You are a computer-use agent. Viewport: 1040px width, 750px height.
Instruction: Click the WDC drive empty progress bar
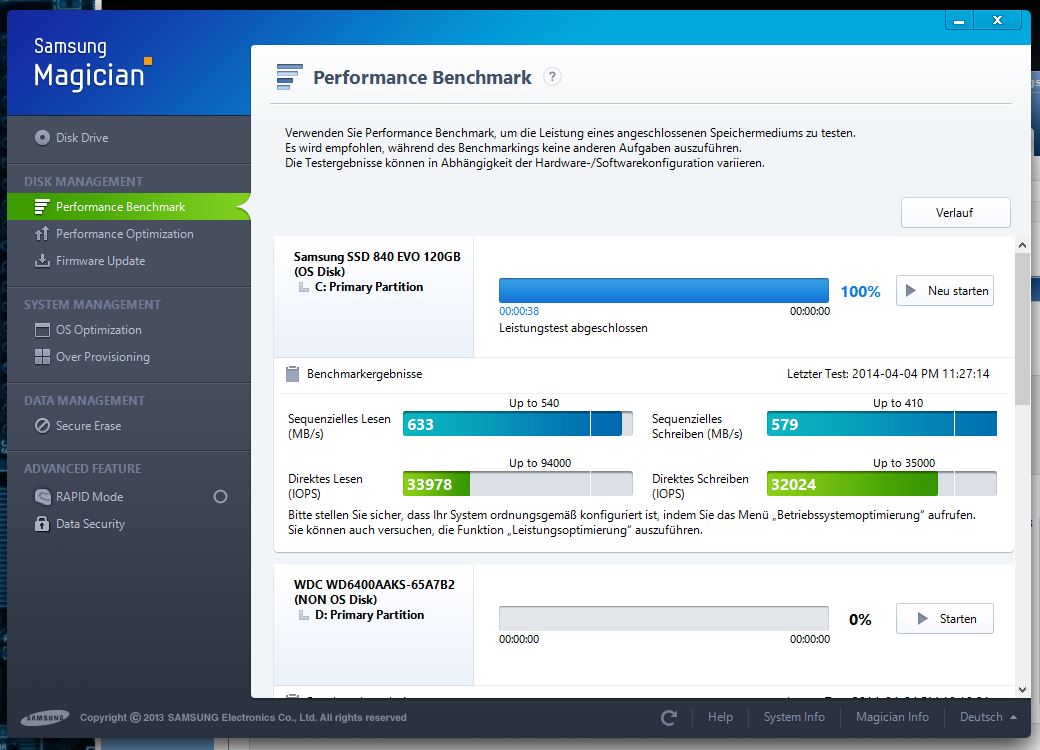click(664, 619)
